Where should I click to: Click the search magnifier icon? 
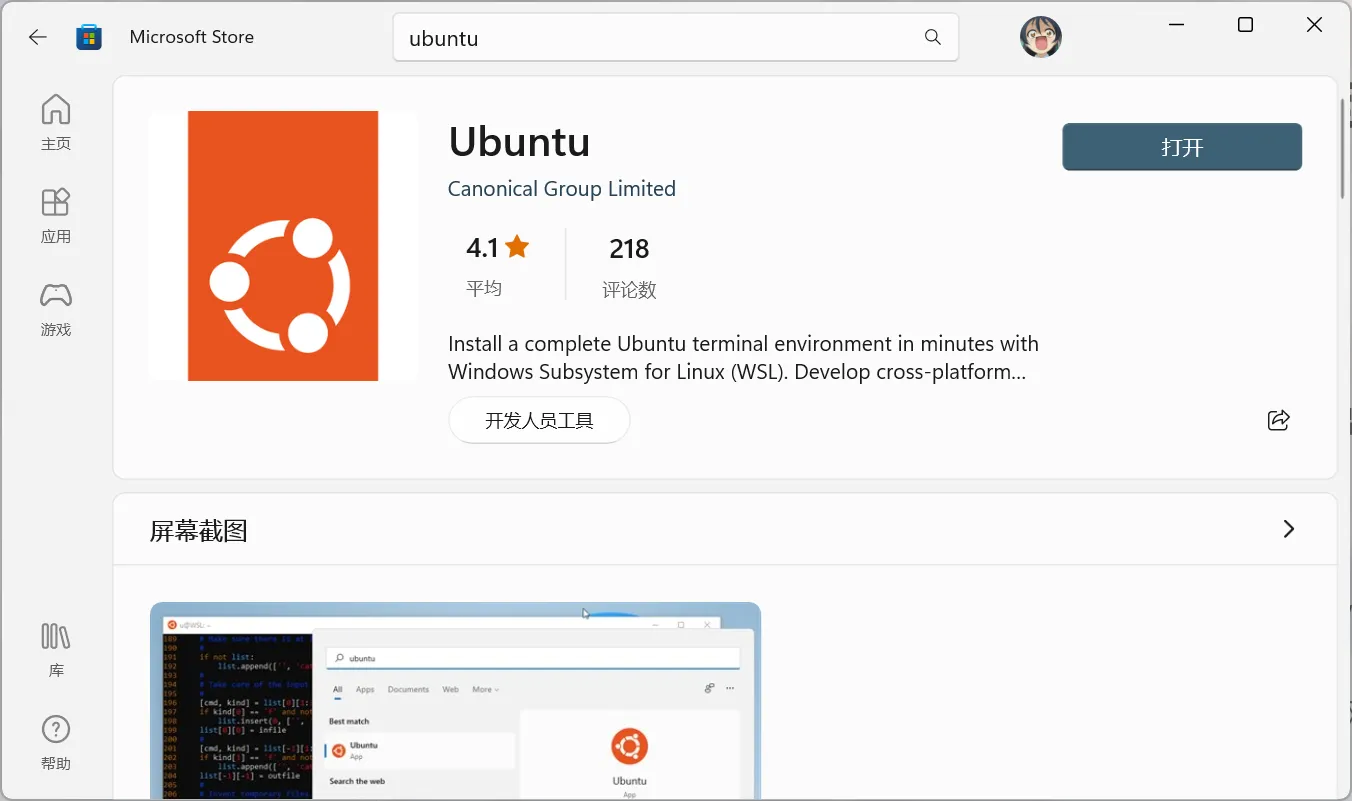932,37
